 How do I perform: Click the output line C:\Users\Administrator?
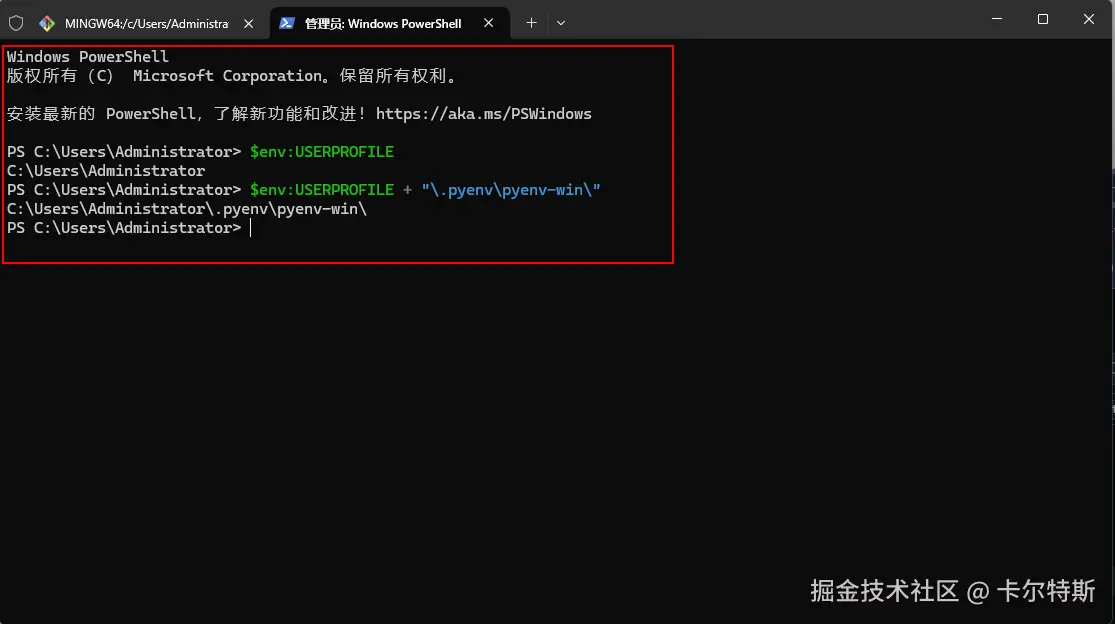click(106, 171)
